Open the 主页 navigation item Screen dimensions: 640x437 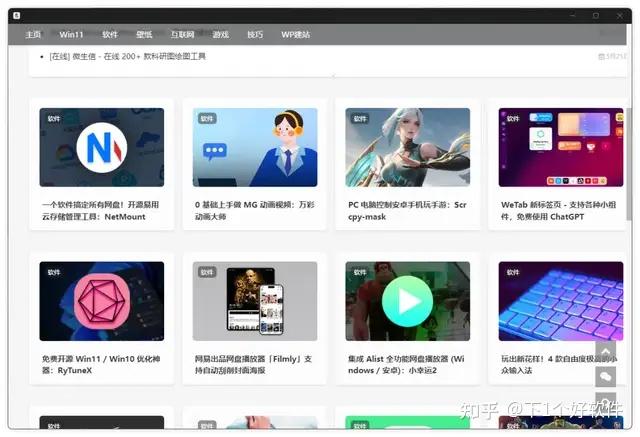pos(33,35)
